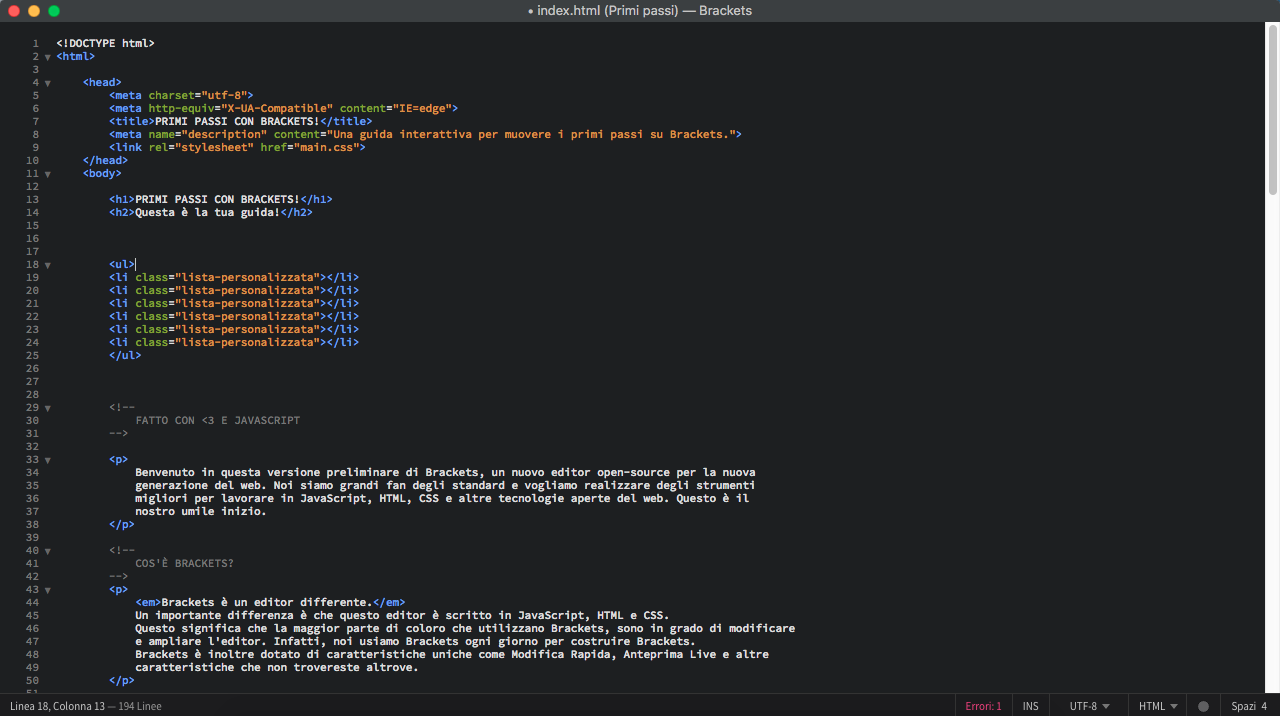Click the green macOS fullscreen button
The image size is (1280, 716).
[x=54, y=11]
